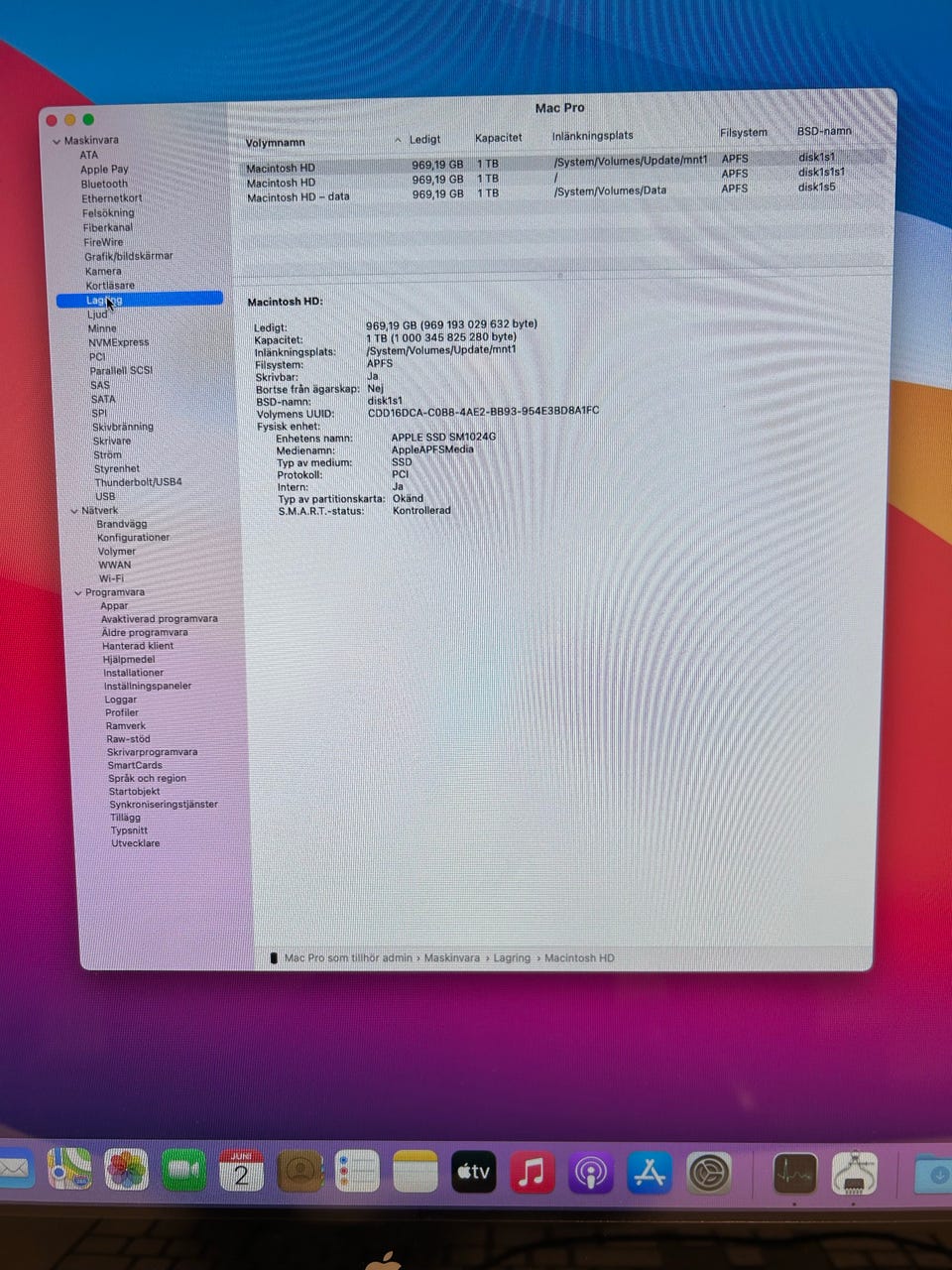
Task: Click Lagring in the path bar
Action: click(x=512, y=958)
